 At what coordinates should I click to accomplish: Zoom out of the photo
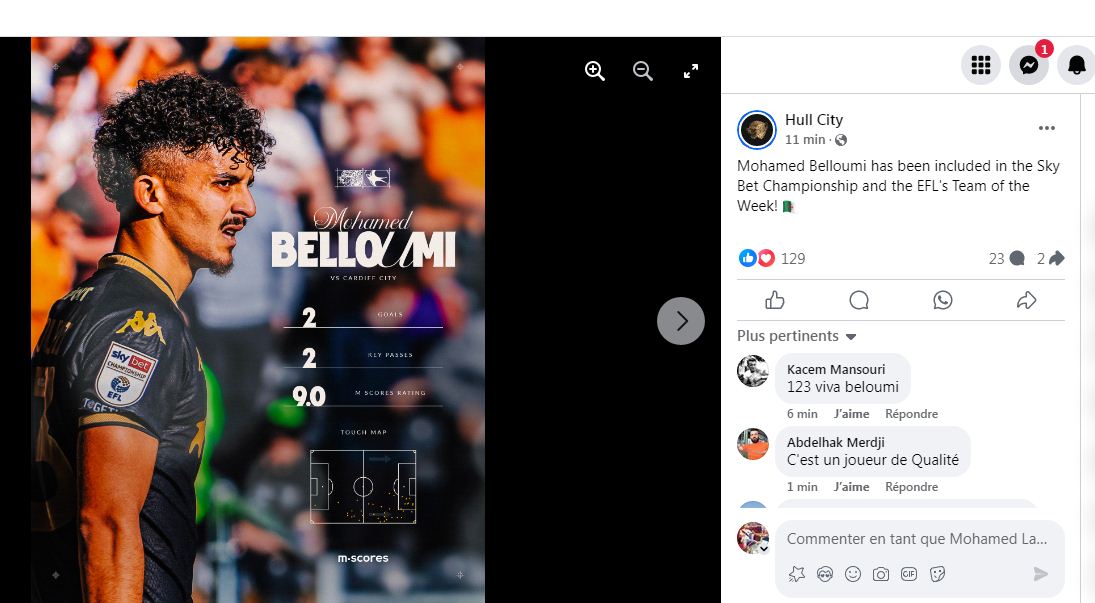pos(642,71)
